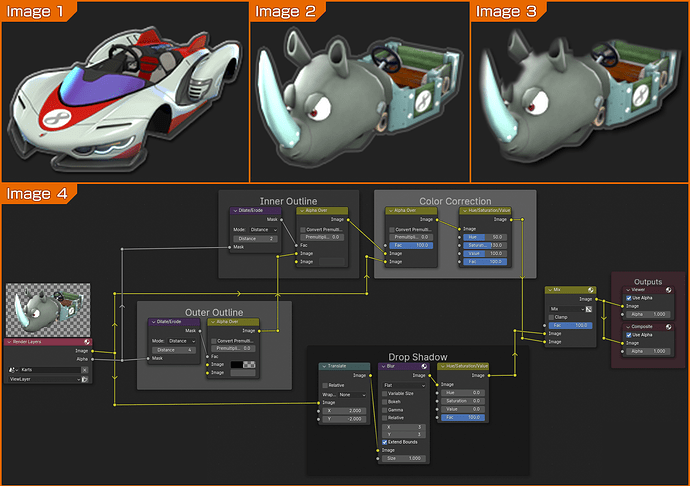Screen dimensions: 690x486
Task: Click the Viewer node Image input socket
Action: pyautogui.click(x=622, y=306)
